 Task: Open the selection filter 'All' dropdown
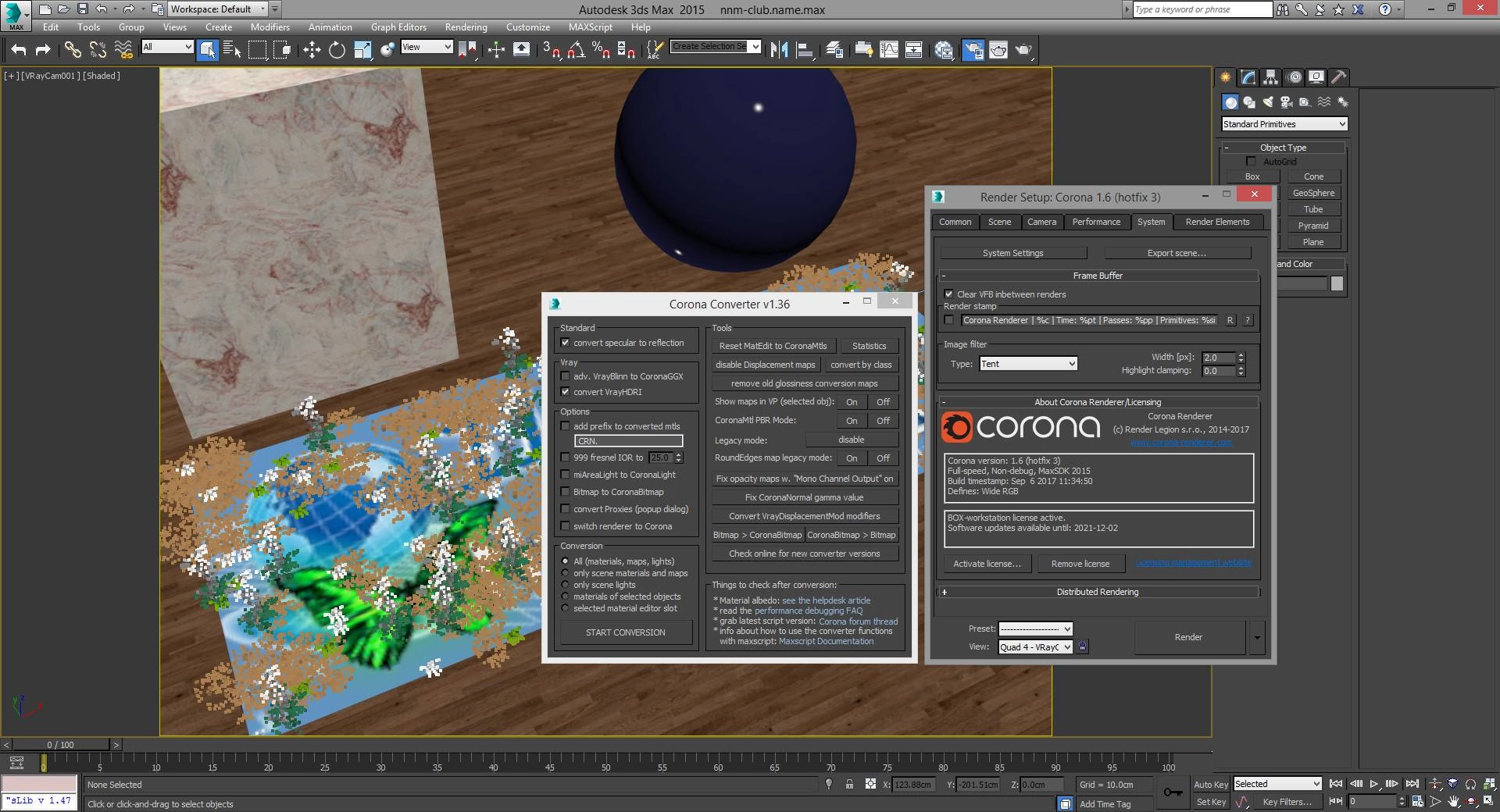[x=167, y=47]
